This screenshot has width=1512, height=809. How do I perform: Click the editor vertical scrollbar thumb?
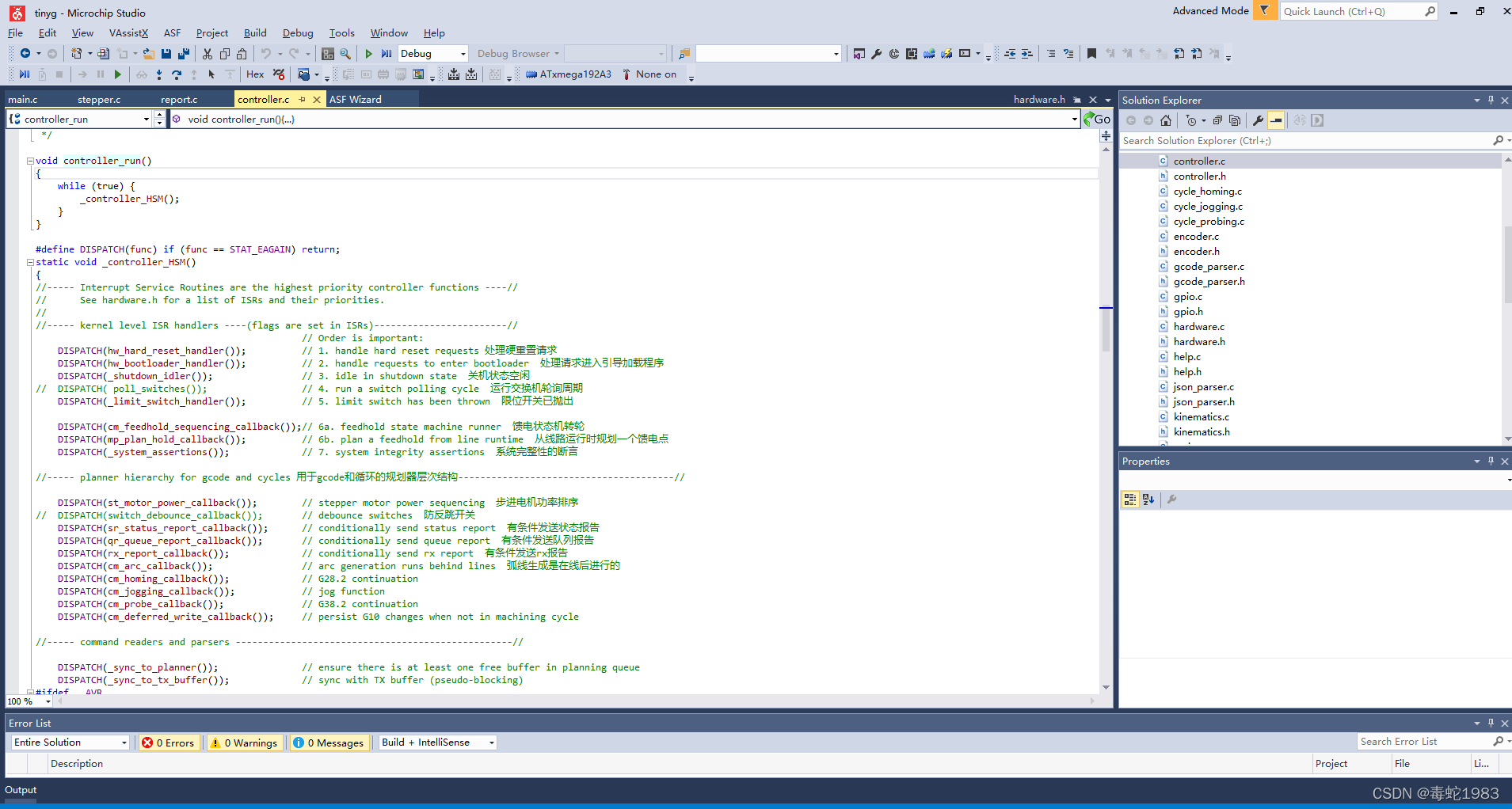[x=1106, y=329]
